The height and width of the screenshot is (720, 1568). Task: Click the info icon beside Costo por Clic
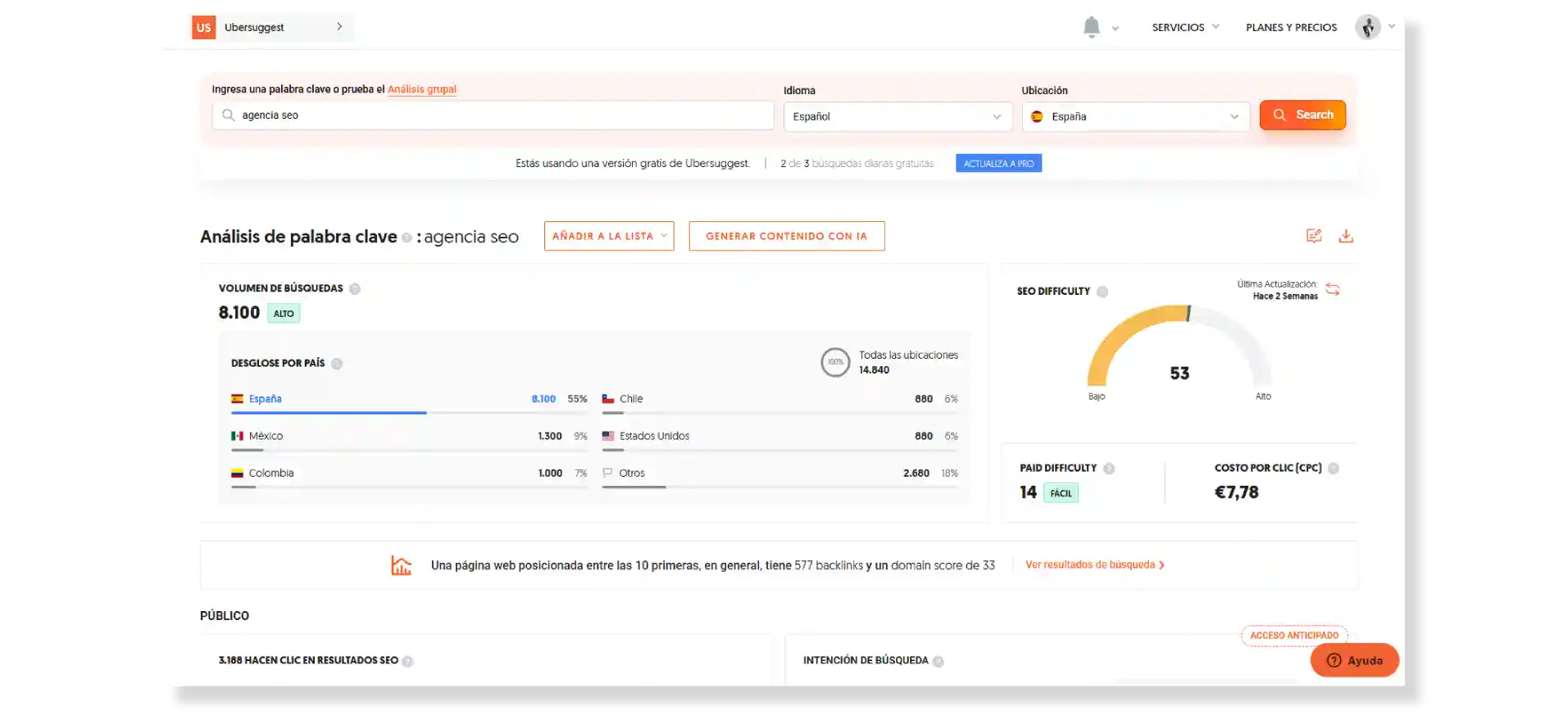(1334, 469)
